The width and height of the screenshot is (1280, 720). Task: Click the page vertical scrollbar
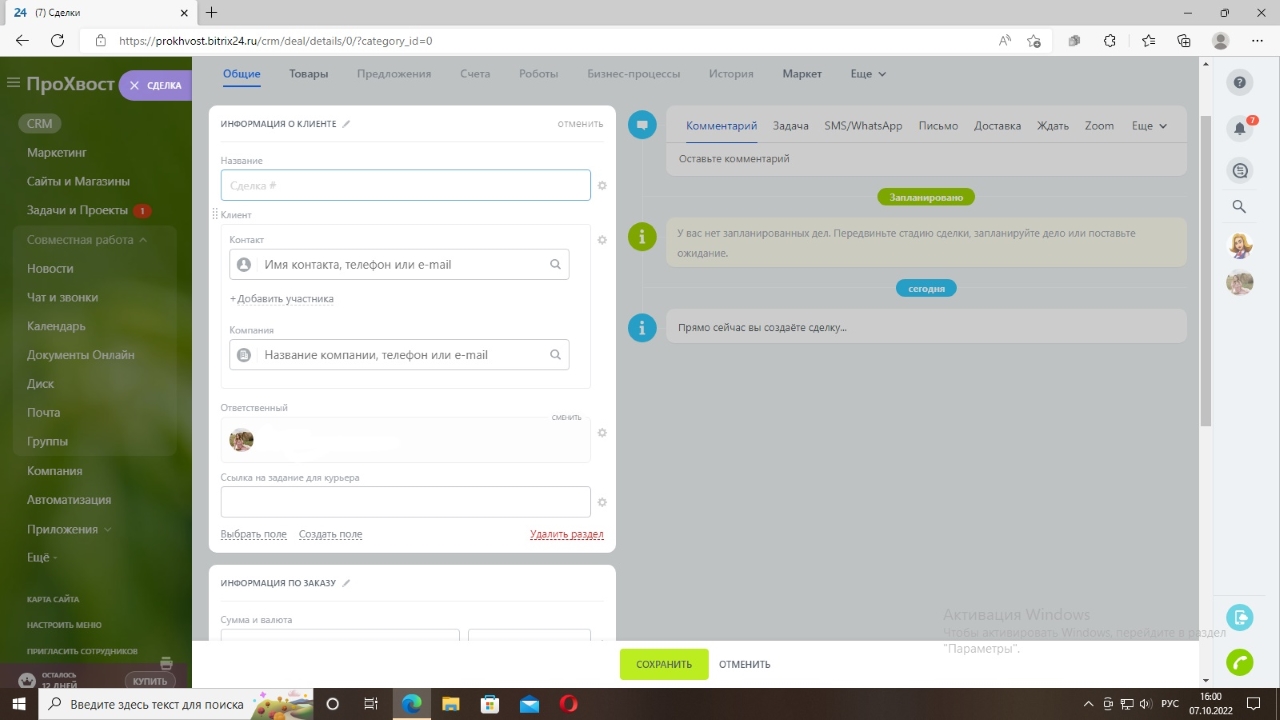click(1205, 270)
